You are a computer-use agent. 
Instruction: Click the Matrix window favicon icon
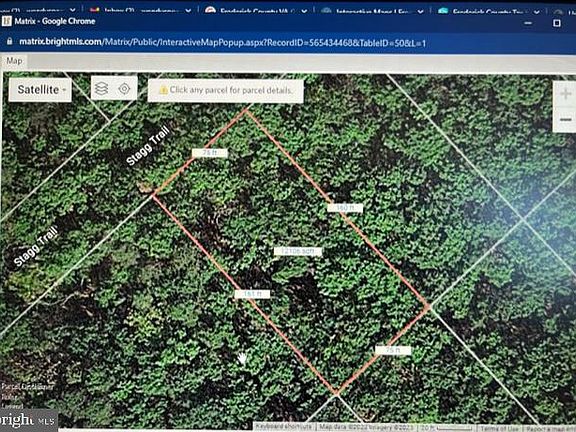click(7, 21)
